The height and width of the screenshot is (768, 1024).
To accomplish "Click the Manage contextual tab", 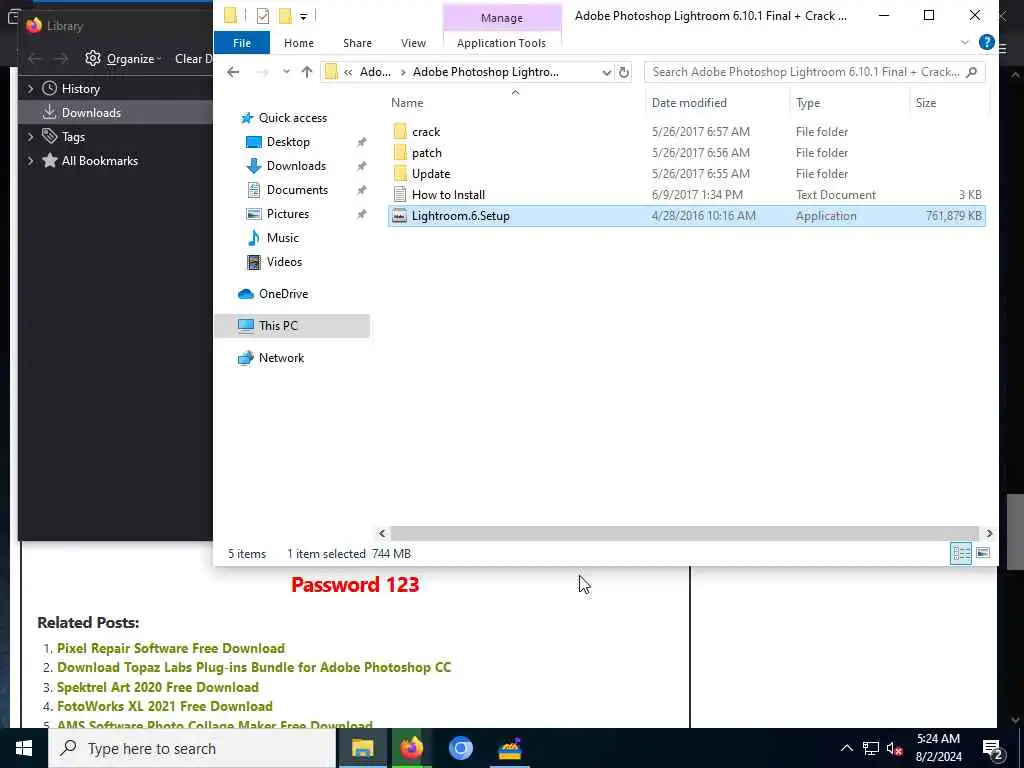I will 502,18.
